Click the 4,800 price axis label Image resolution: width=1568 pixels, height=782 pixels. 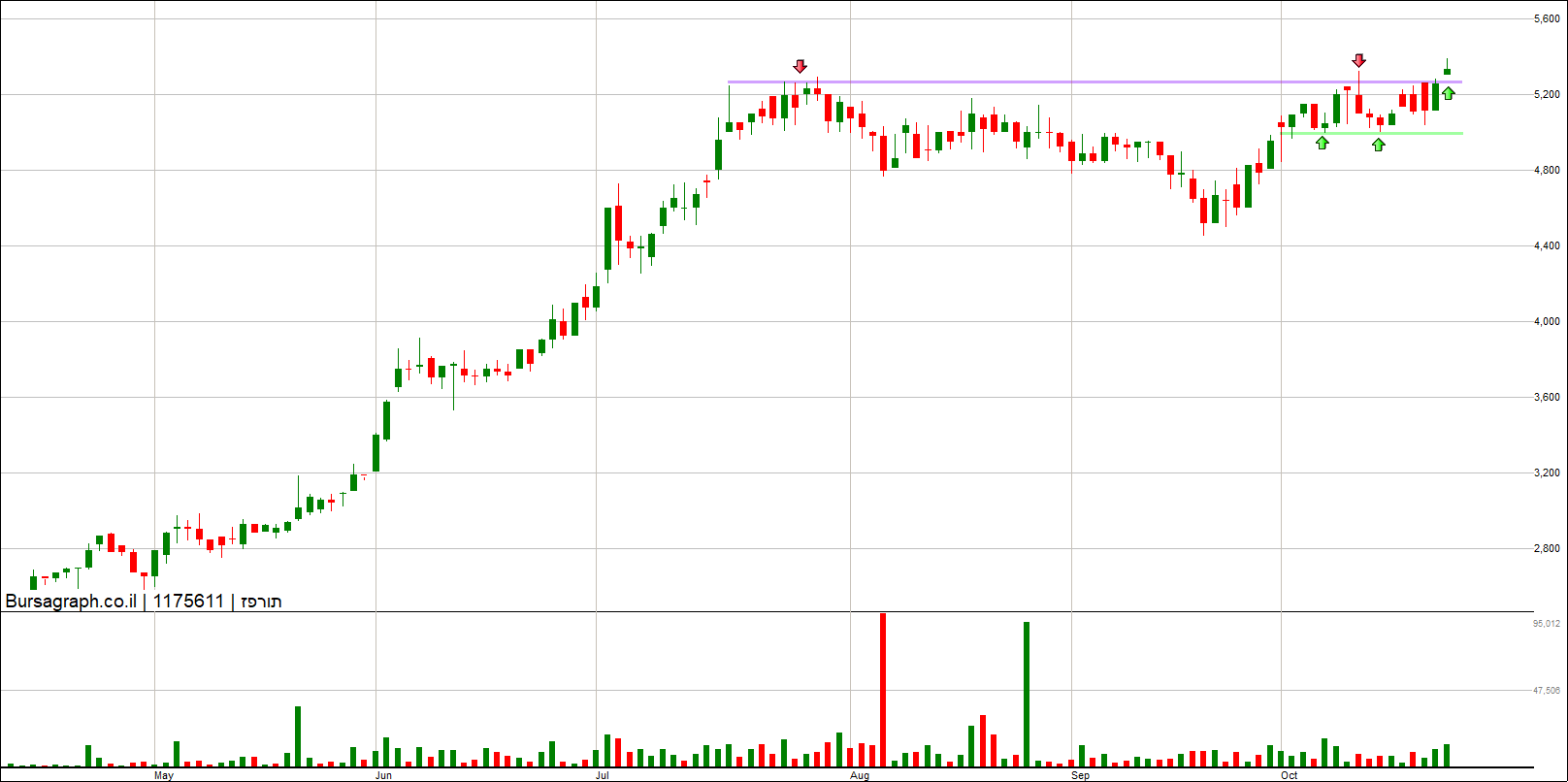(1548, 170)
